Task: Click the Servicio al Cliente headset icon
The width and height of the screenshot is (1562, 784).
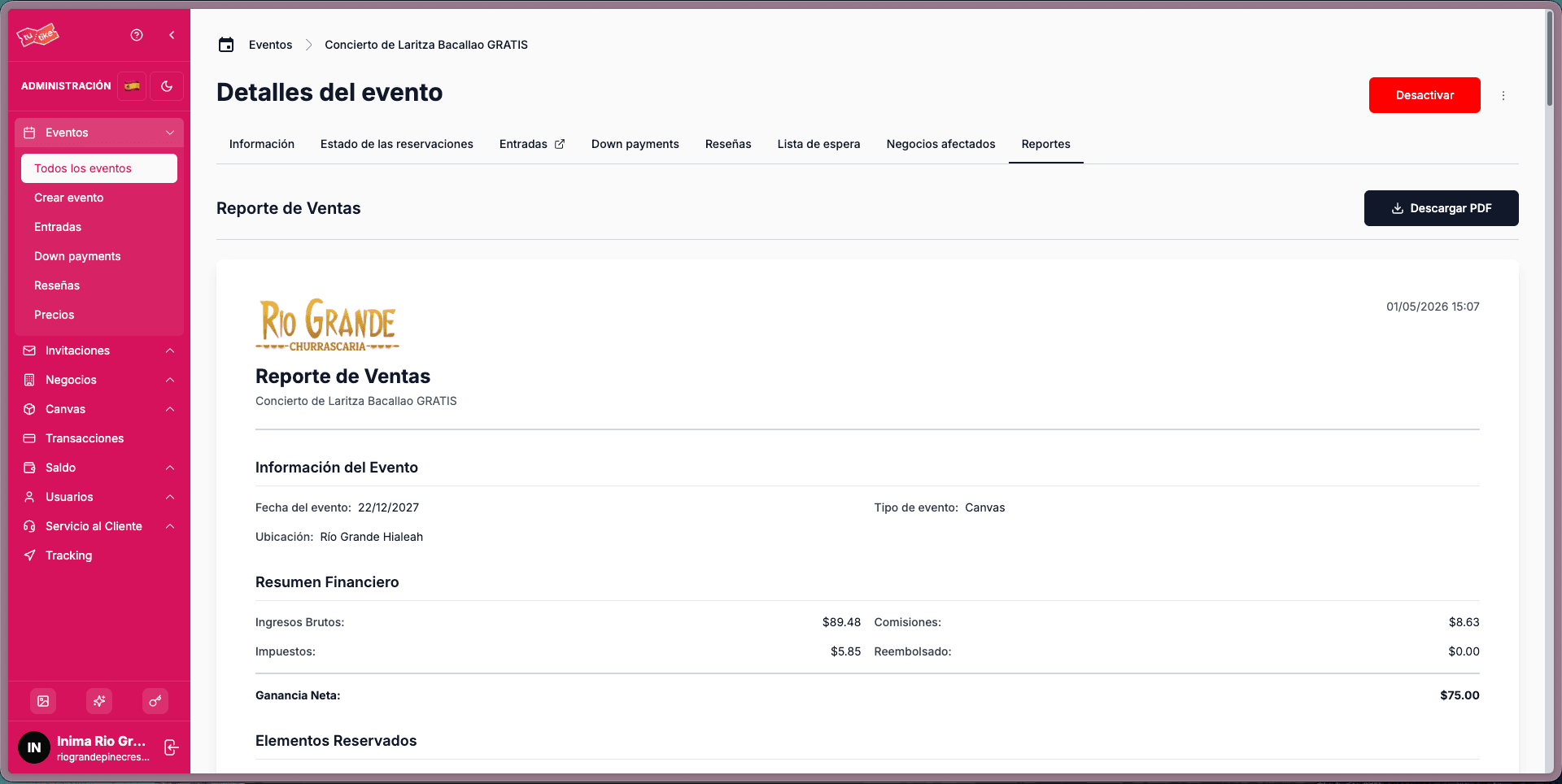Action: pyautogui.click(x=29, y=526)
